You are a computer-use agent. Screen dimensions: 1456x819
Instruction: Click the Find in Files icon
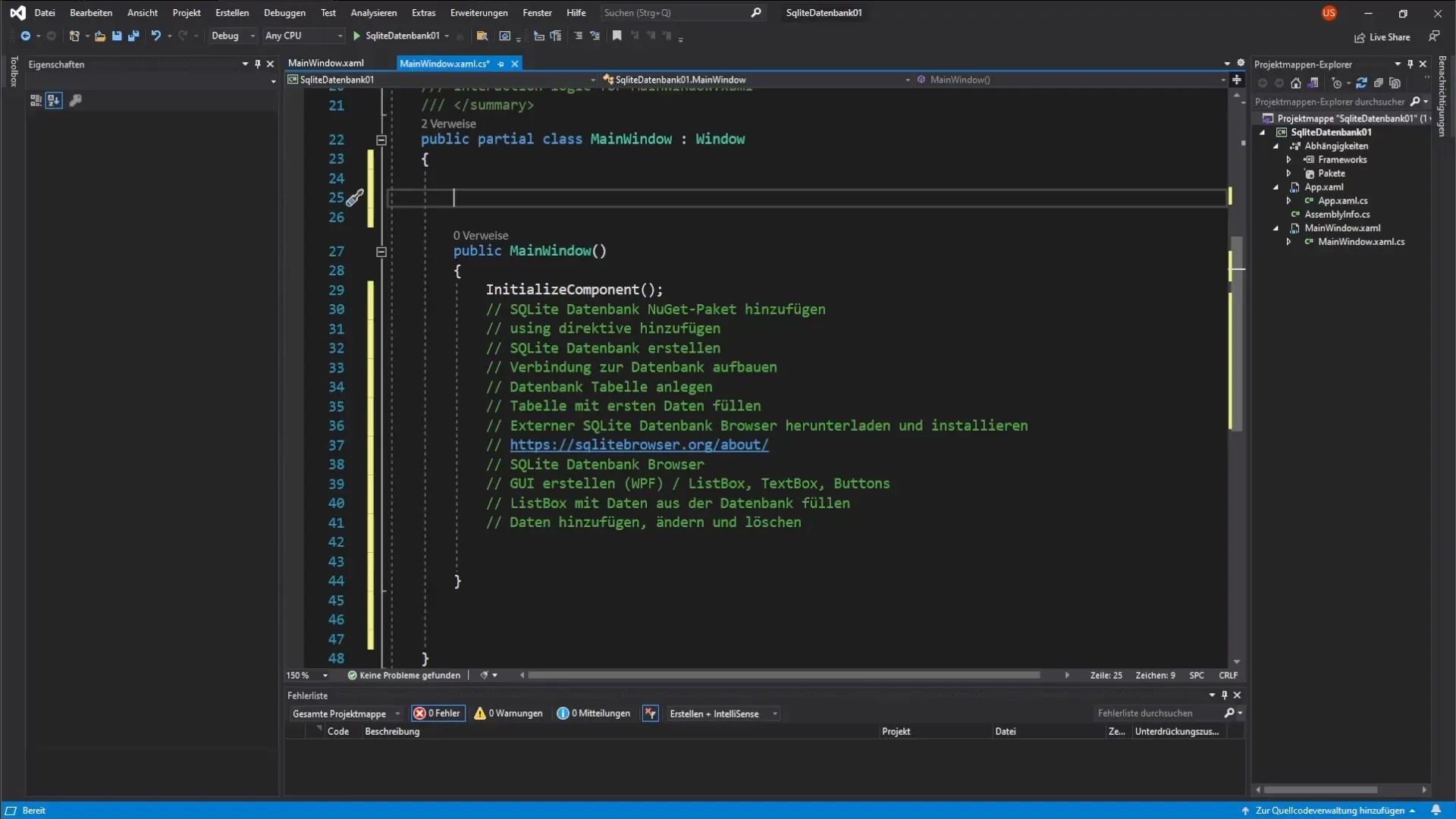pyautogui.click(x=482, y=36)
